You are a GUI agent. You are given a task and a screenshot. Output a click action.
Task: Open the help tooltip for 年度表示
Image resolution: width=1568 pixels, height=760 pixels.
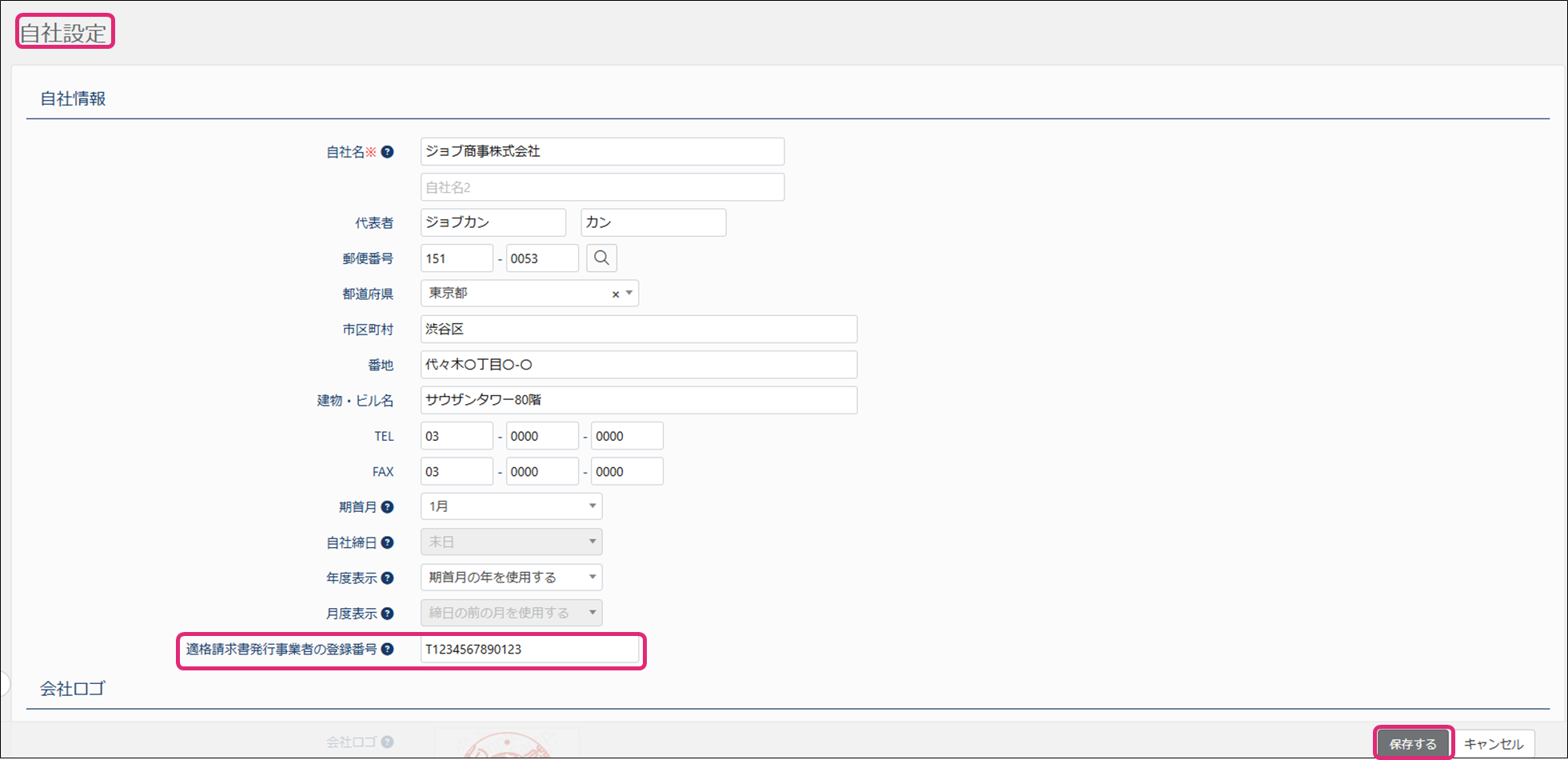387,578
